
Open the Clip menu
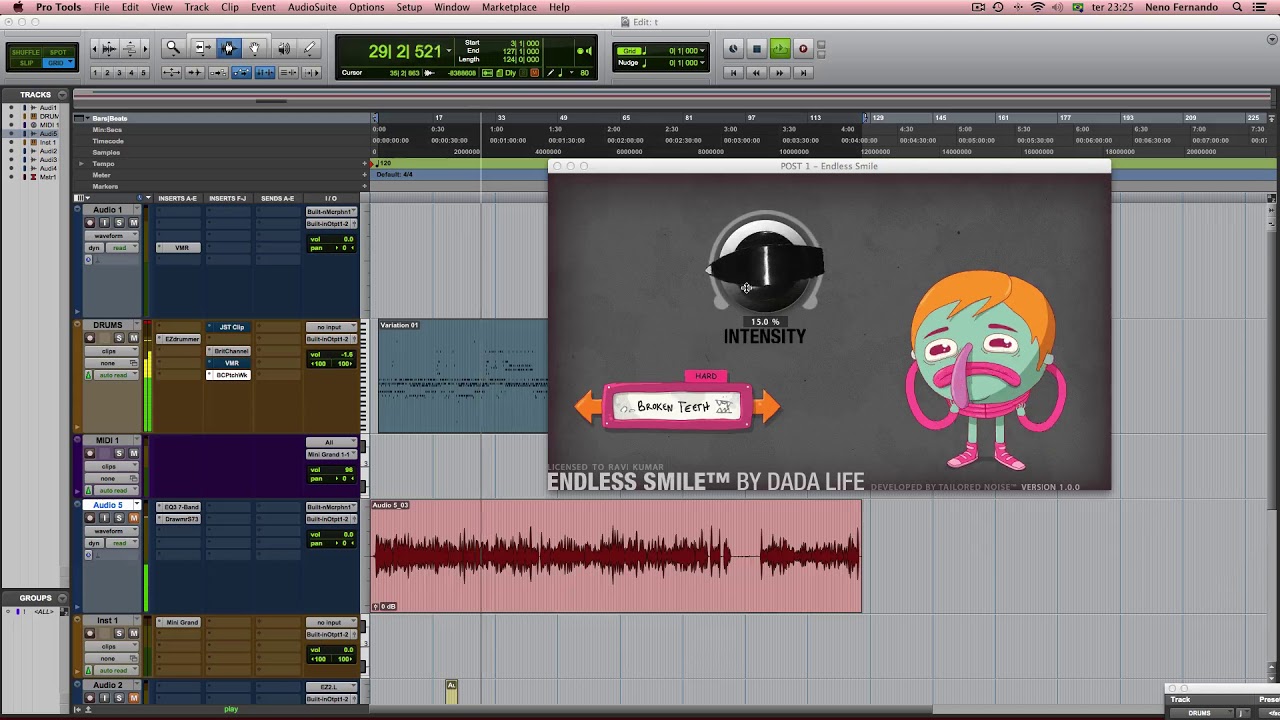[x=230, y=7]
